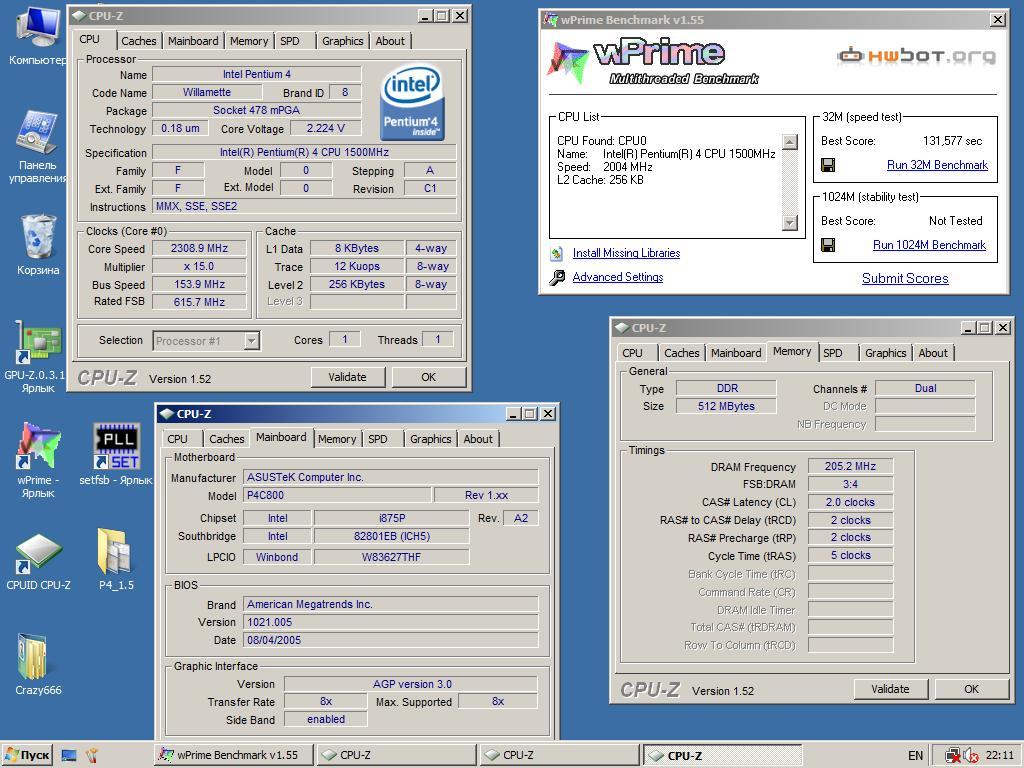Click OK in the top CPU-Z window
The width and height of the screenshot is (1024, 768).
pyautogui.click(x=428, y=377)
